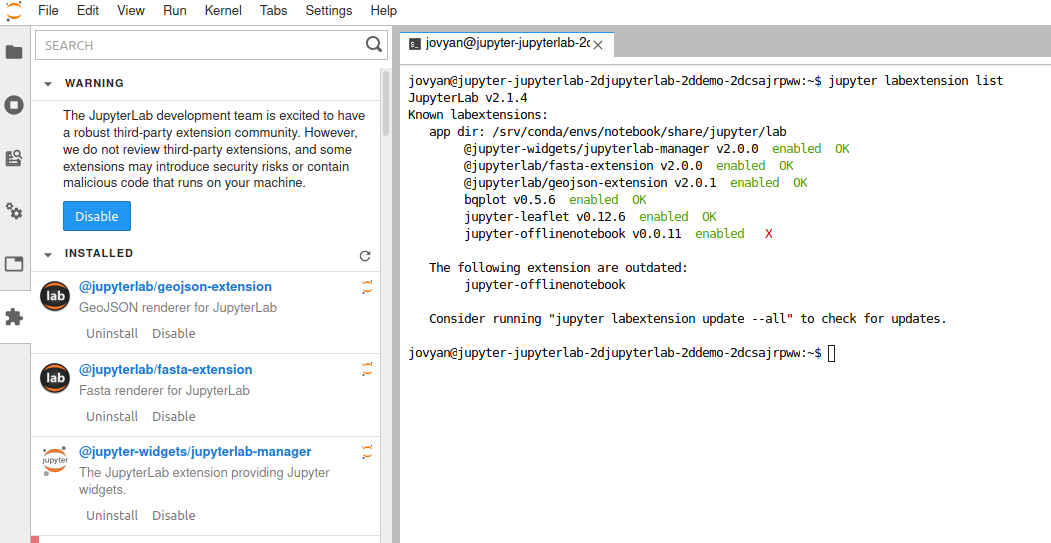Click the jupyterlab-manager Jupyter logo icon
This screenshot has width=1051, height=543.
click(55, 461)
